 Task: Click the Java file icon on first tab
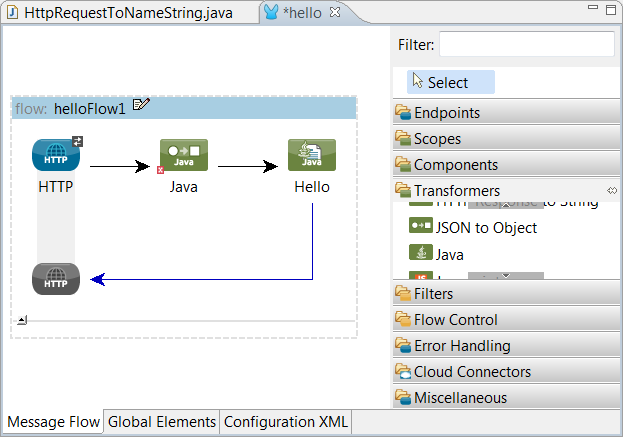tap(13, 13)
